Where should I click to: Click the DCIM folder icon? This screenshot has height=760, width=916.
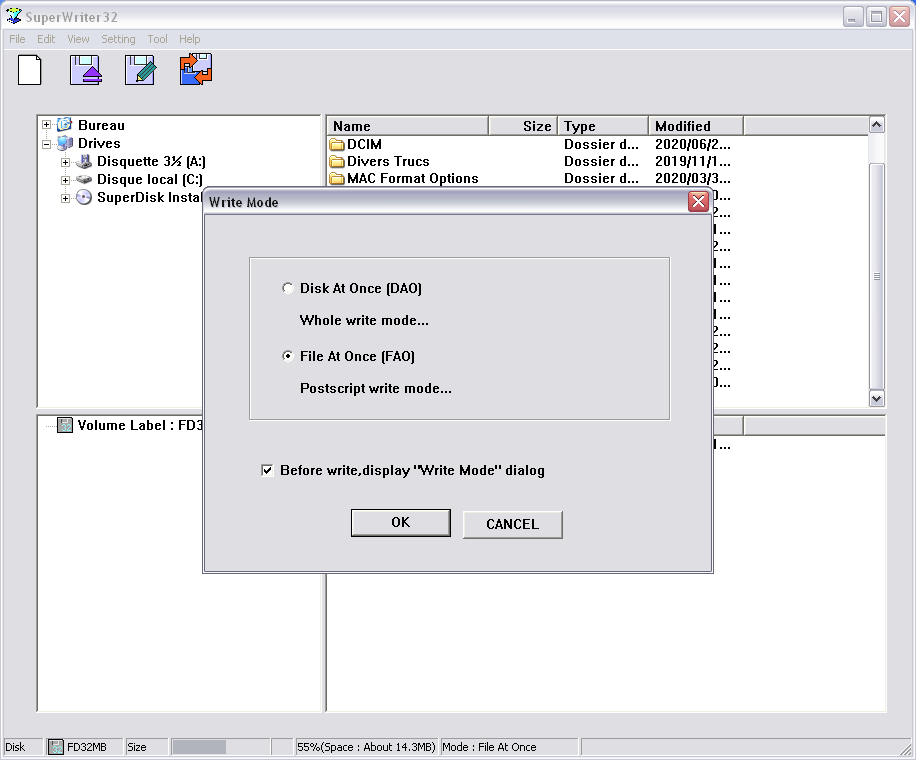pos(337,144)
